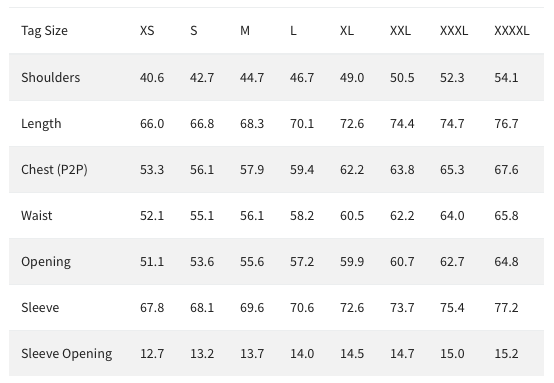The image size is (554, 383).
Task: Click Opening value 59.9 for XL
Action: (352, 262)
